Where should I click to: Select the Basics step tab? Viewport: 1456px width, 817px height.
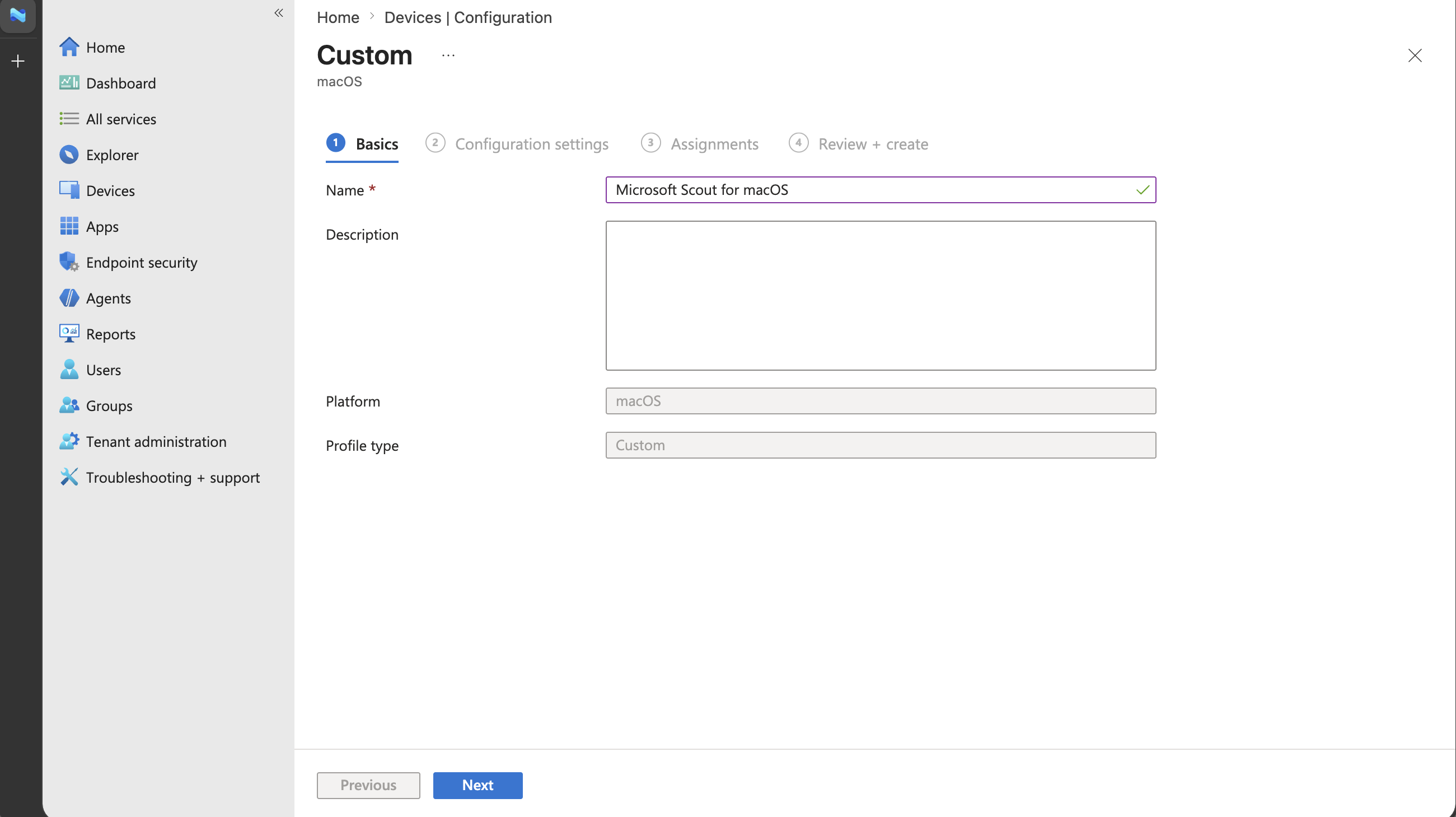362,143
